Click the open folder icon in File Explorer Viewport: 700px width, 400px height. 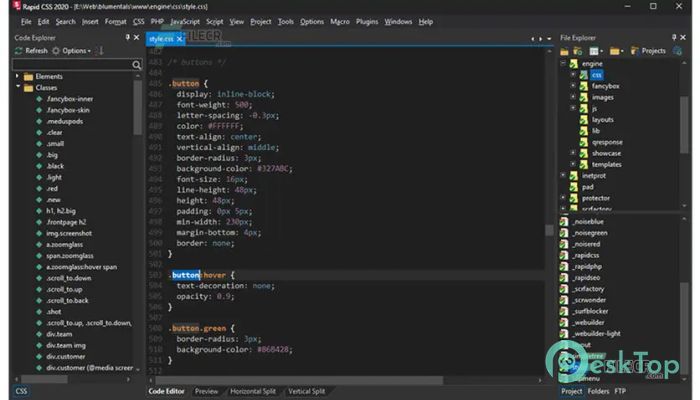click(564, 51)
